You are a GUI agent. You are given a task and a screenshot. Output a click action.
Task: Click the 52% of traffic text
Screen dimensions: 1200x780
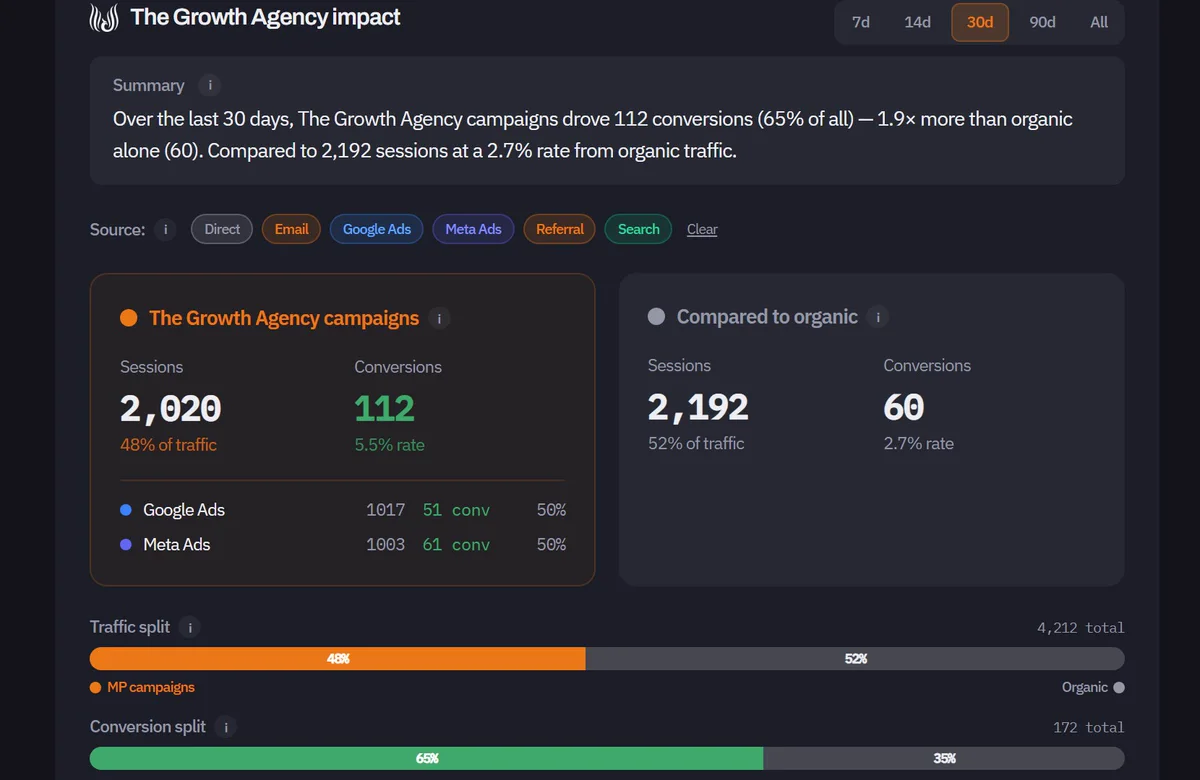(696, 443)
